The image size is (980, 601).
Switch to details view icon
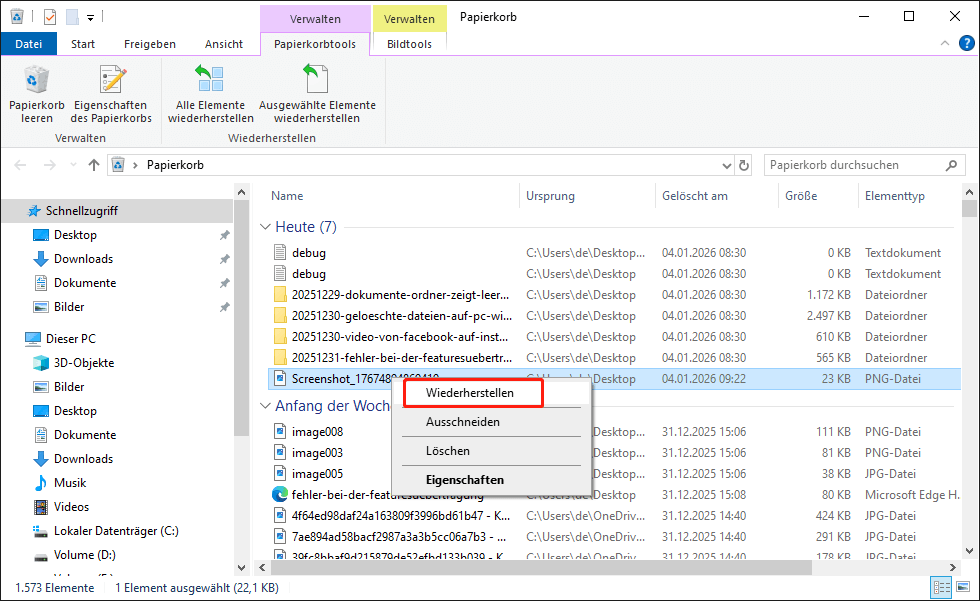pos(941,587)
